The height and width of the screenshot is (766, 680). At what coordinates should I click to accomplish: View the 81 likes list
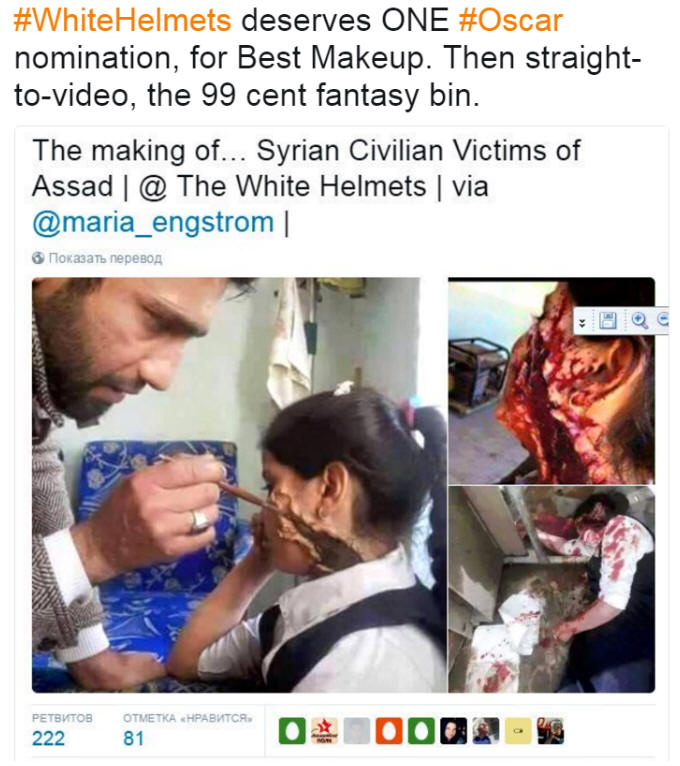pos(133,738)
